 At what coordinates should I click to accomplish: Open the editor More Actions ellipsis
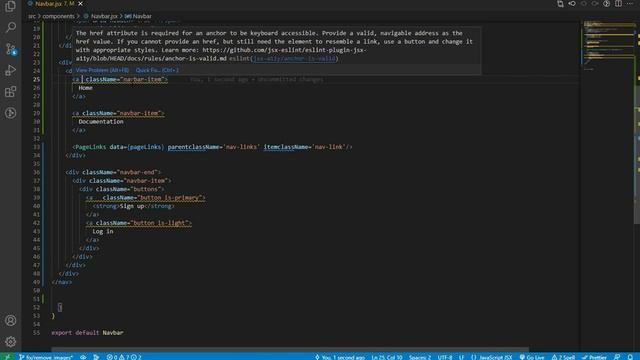click(x=630, y=4)
